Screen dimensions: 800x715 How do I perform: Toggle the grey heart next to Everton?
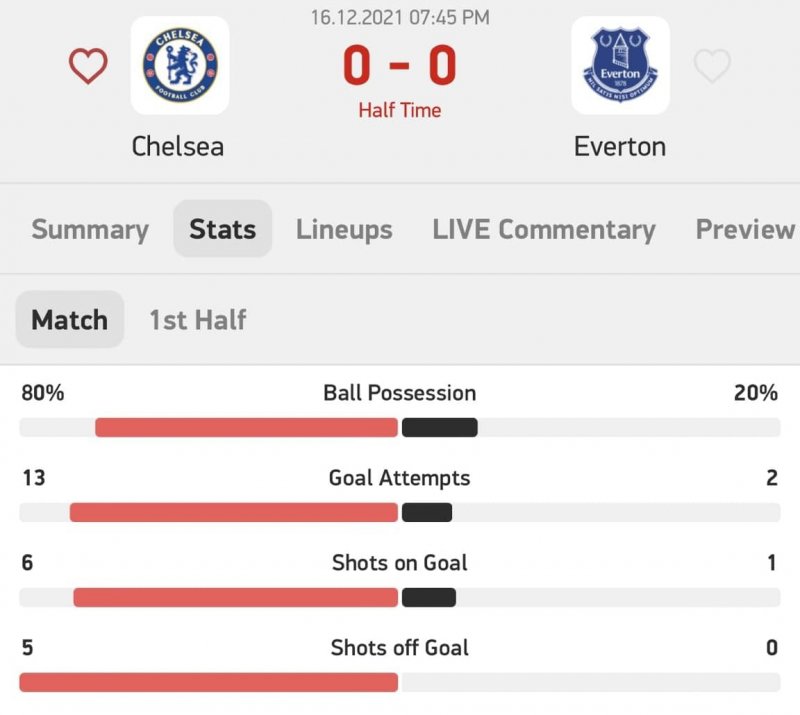pyautogui.click(x=712, y=66)
